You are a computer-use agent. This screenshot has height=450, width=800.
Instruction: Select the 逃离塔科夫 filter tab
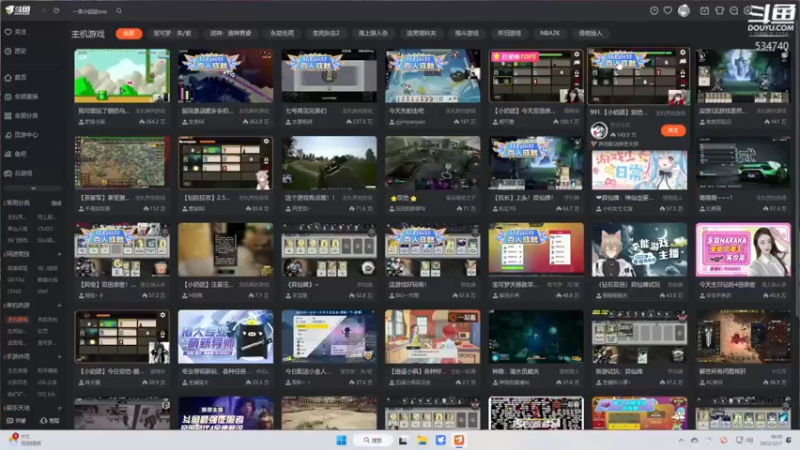pos(421,33)
